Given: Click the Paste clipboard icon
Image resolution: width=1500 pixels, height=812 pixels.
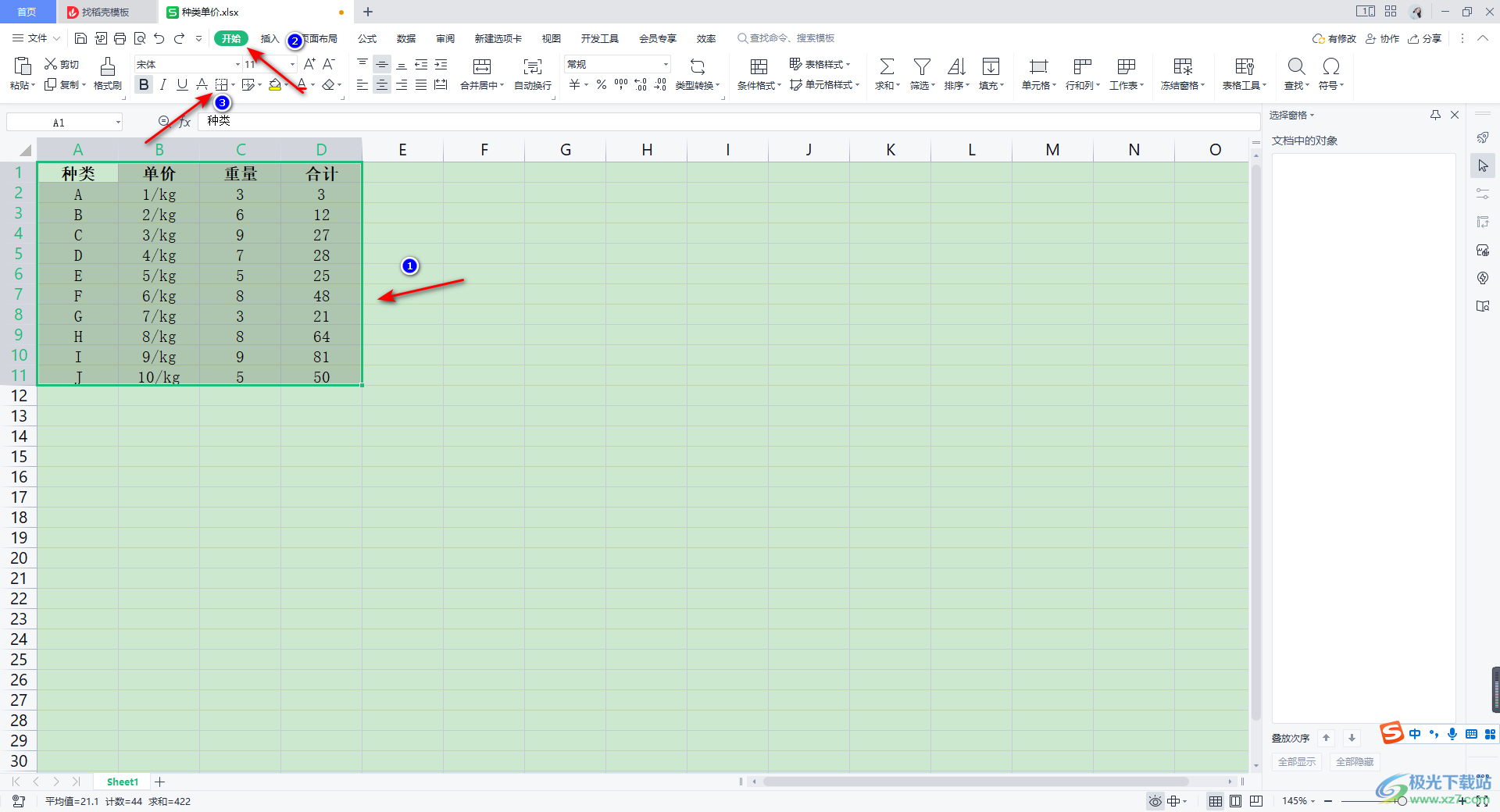Looking at the screenshot, I should click(x=23, y=66).
